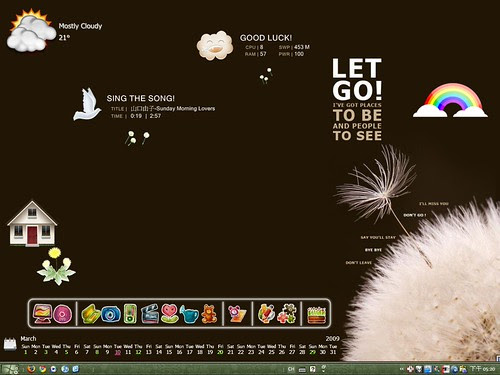Image resolution: width=500 pixels, height=375 pixels.
Task: Open the puzzle pieces dock icon
Action: [x=287, y=314]
